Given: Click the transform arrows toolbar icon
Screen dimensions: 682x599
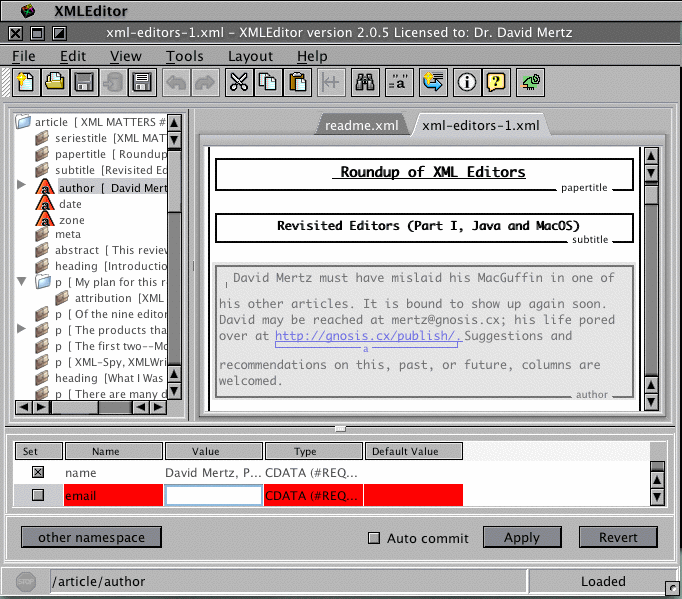Looking at the screenshot, I should pyautogui.click(x=433, y=82).
